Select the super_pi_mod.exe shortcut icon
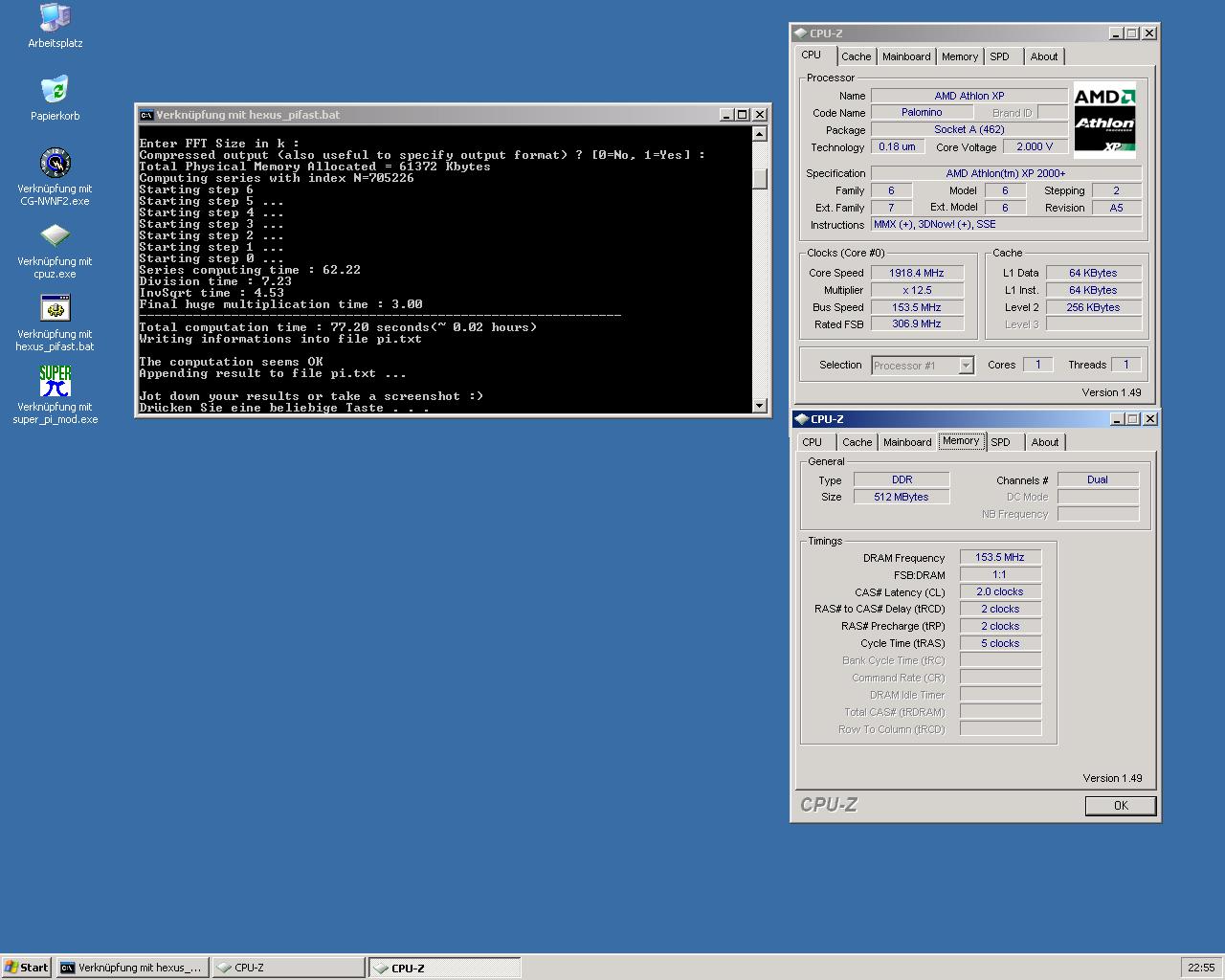This screenshot has height=980, width=1225. point(55,381)
